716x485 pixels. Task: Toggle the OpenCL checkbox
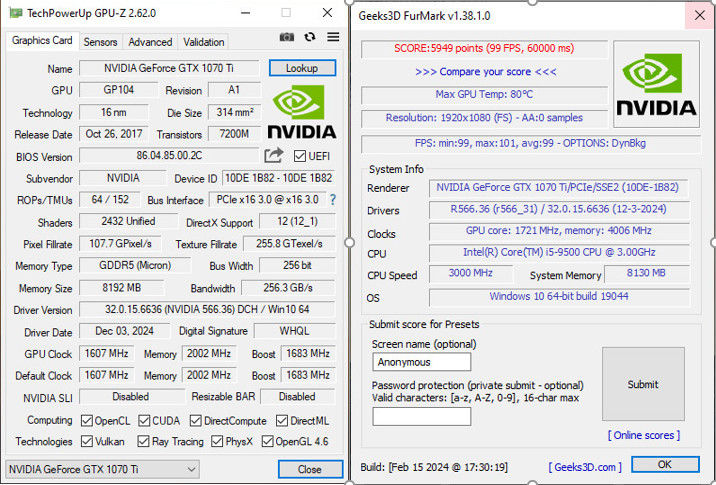tap(87, 421)
